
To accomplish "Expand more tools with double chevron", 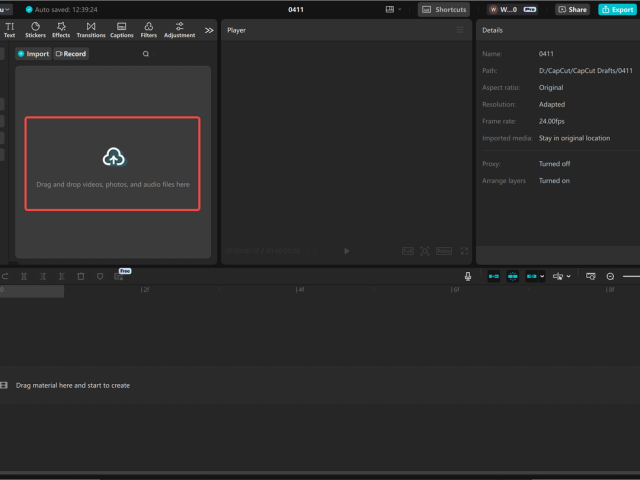I will pos(209,30).
